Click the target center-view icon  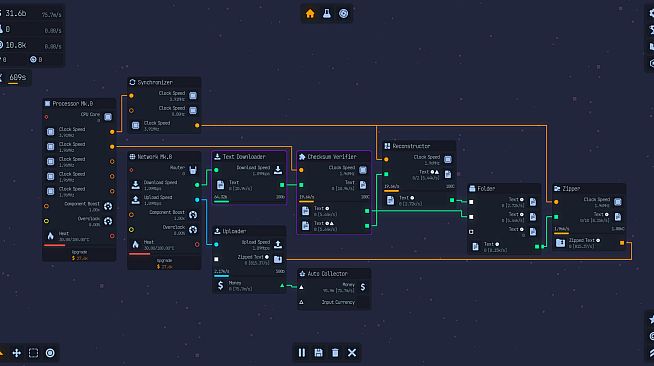click(x=50, y=353)
